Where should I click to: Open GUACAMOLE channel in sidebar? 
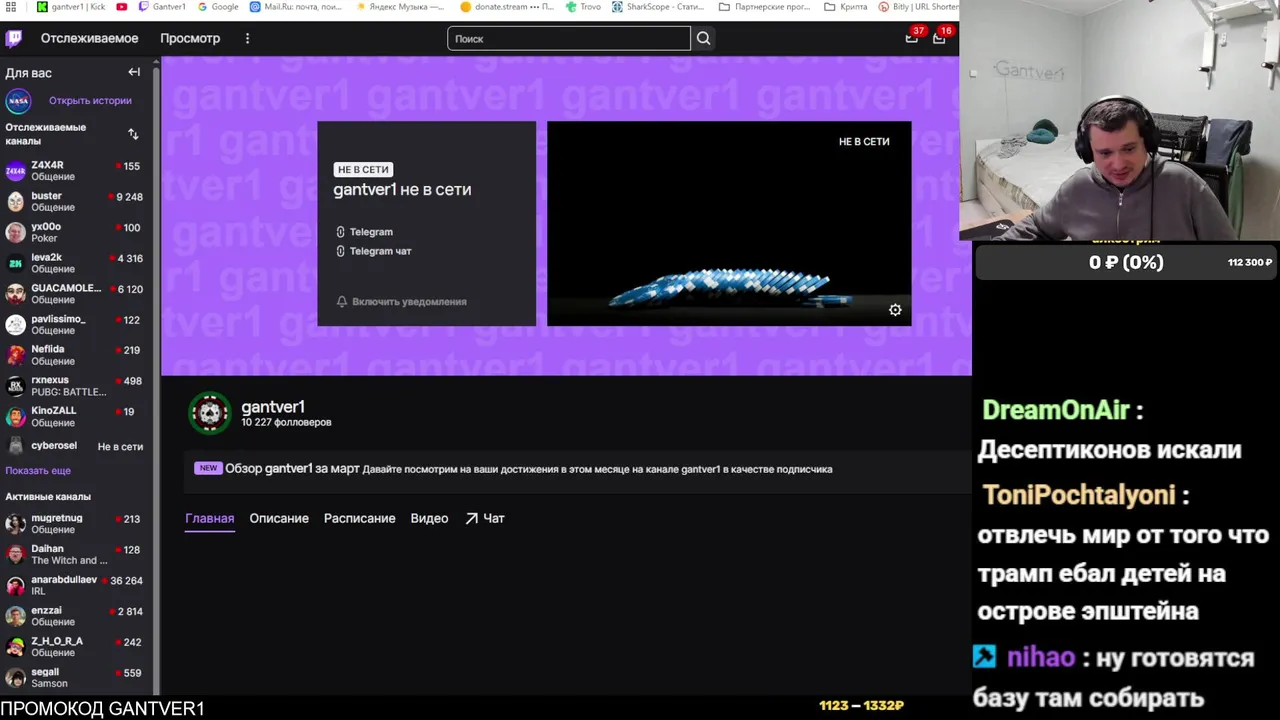(75, 294)
